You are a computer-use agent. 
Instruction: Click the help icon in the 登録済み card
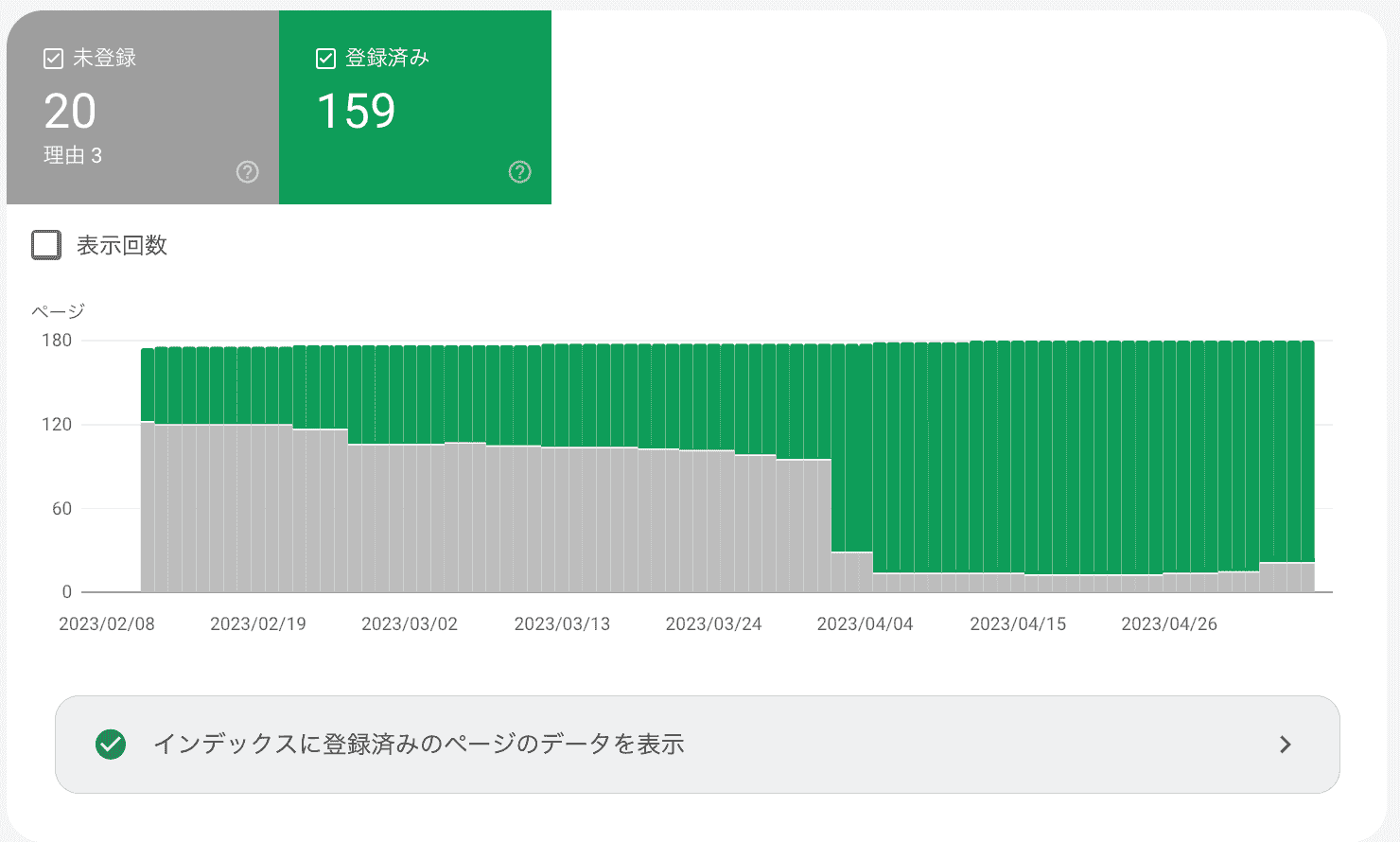point(519,171)
